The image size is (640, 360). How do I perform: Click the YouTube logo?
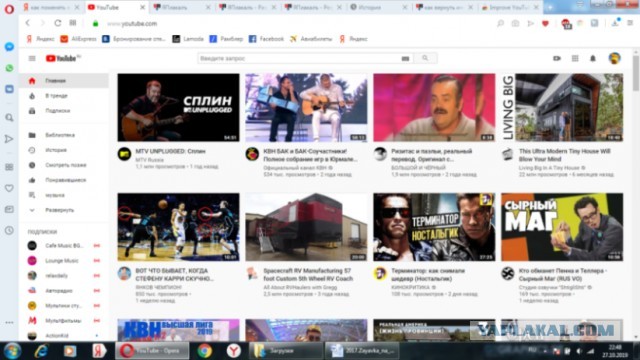click(x=62, y=58)
